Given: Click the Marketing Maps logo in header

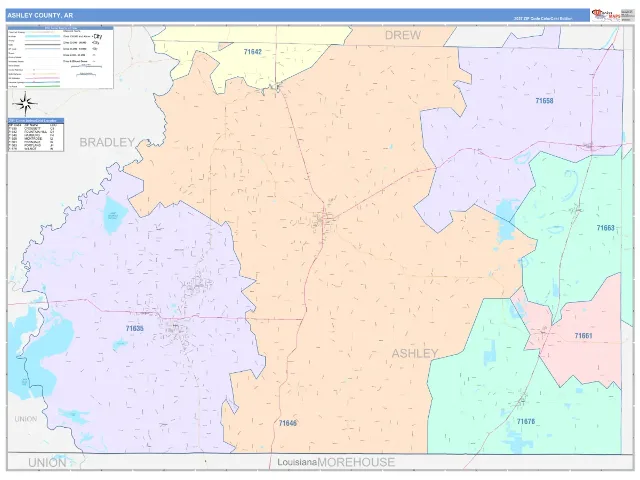Looking at the screenshot, I should pyautogui.click(x=606, y=15).
